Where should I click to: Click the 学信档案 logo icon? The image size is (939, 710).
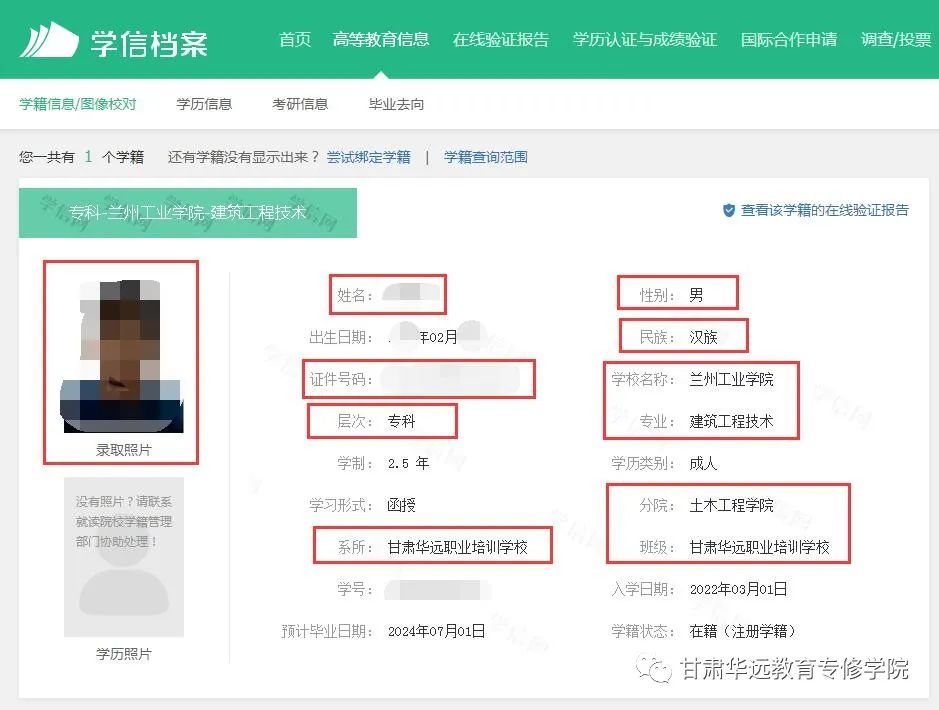(49, 40)
